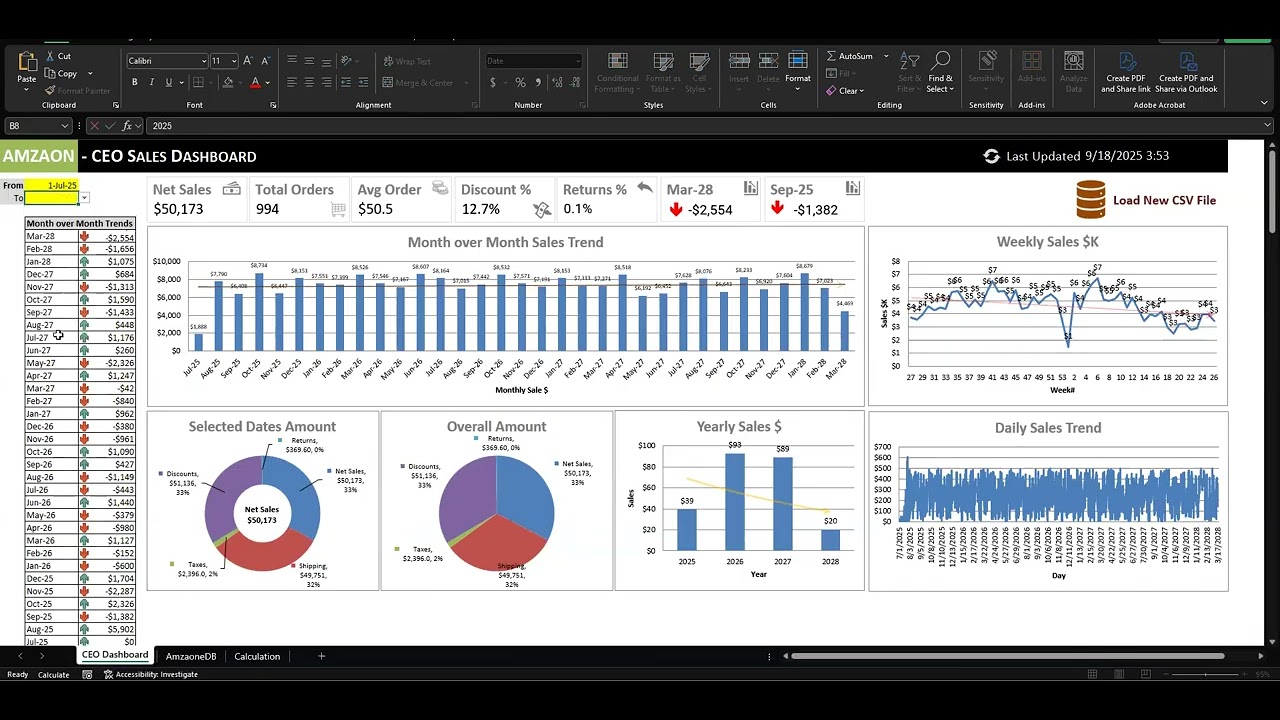
Task: Click the Increase Decimal icon
Action: [x=556, y=82]
